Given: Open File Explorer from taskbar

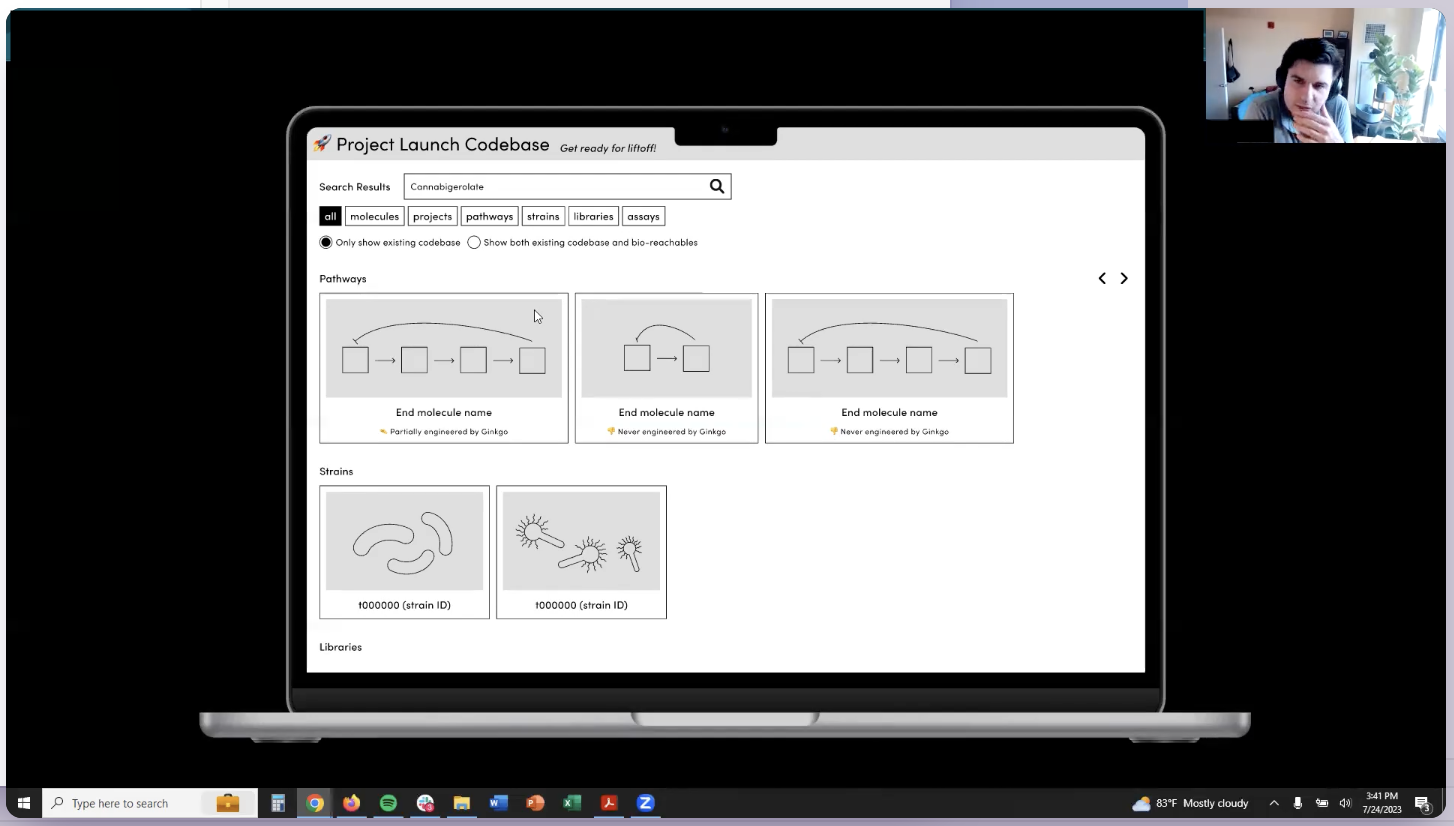Looking at the screenshot, I should 461,803.
